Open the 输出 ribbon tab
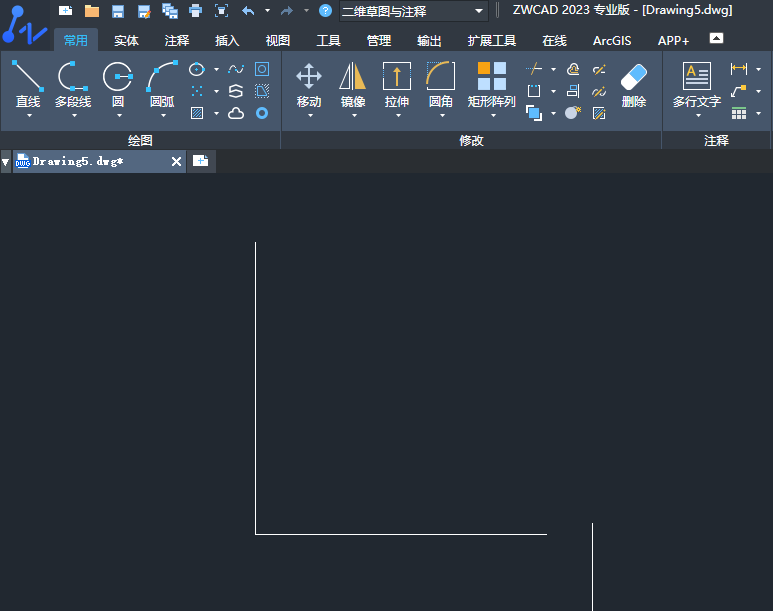Image resolution: width=773 pixels, height=611 pixels. pos(429,40)
